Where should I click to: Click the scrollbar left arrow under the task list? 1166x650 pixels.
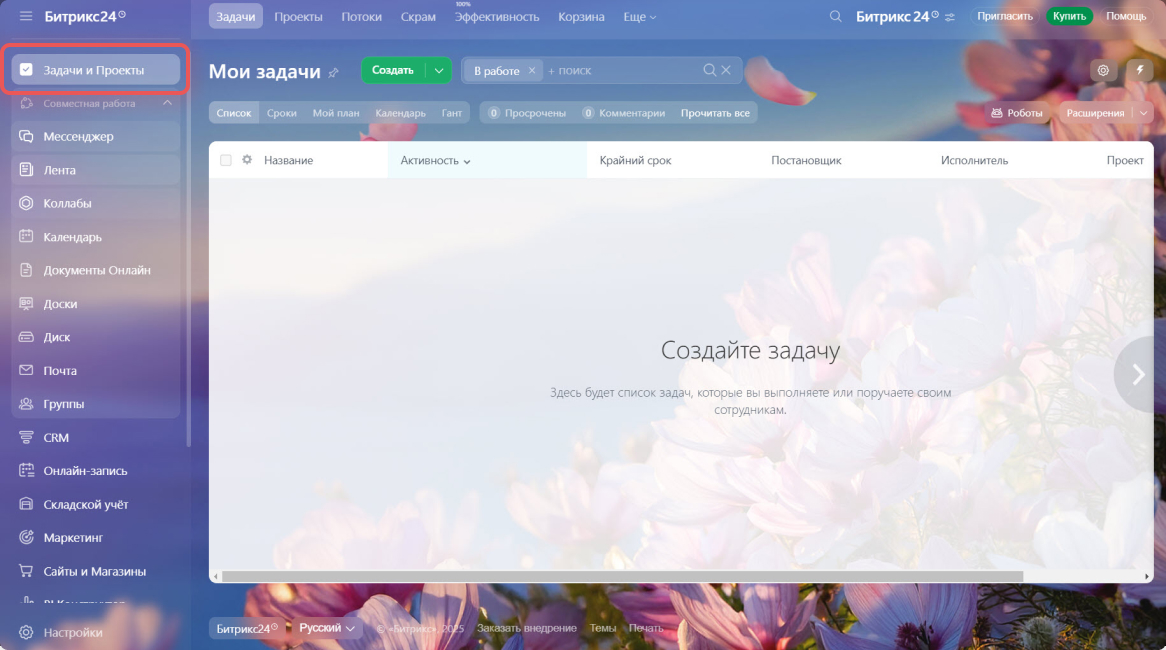coord(216,576)
